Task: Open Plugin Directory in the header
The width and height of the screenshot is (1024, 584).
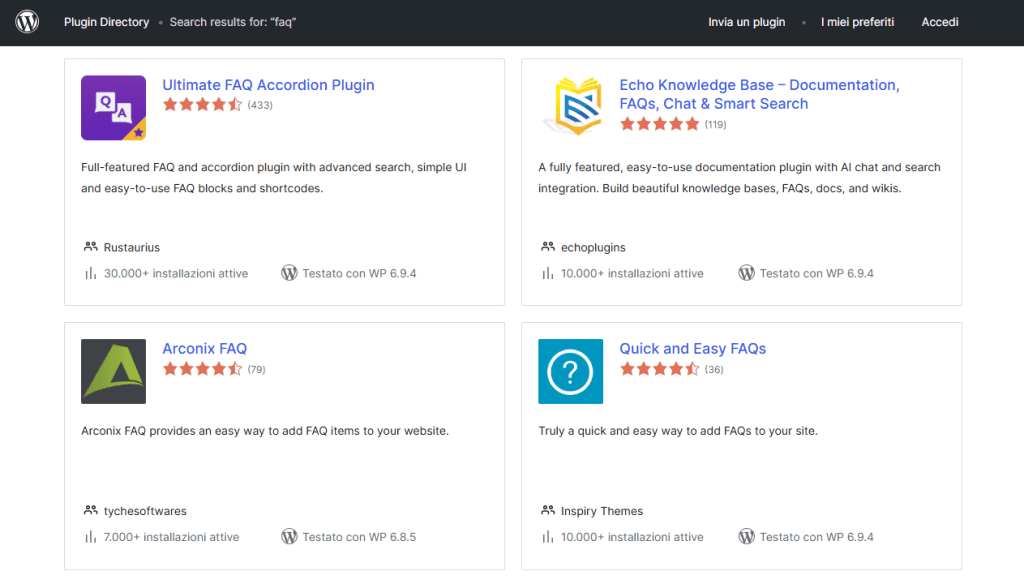Action: click(x=106, y=22)
